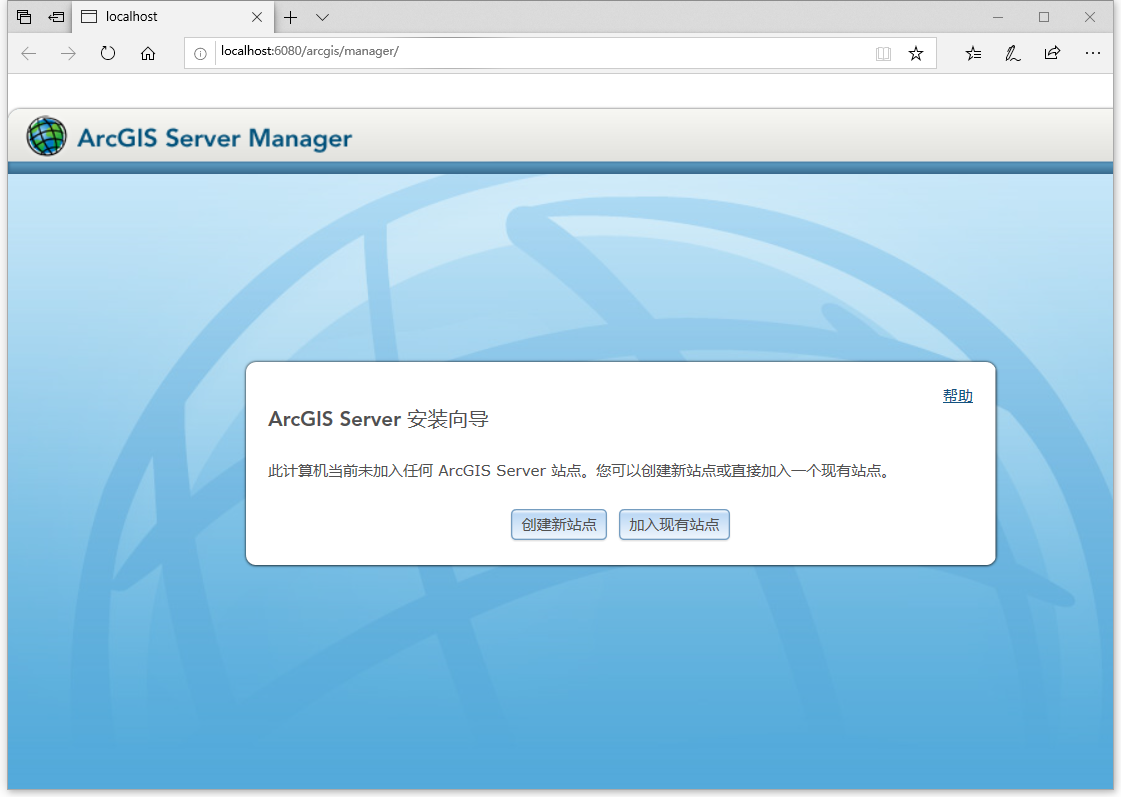This screenshot has height=797, width=1121.
Task: Click the ArcGIS Server 安装向导 heading
Action: (x=378, y=419)
